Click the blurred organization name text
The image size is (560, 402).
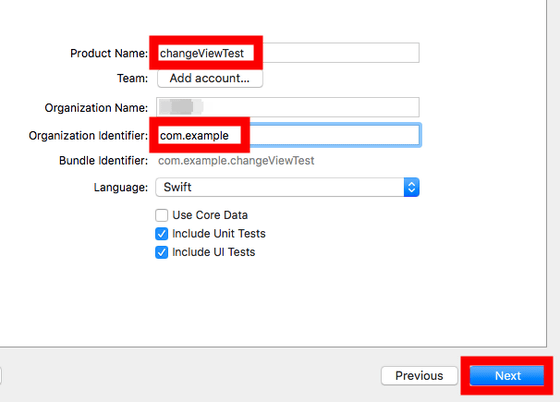(181, 107)
